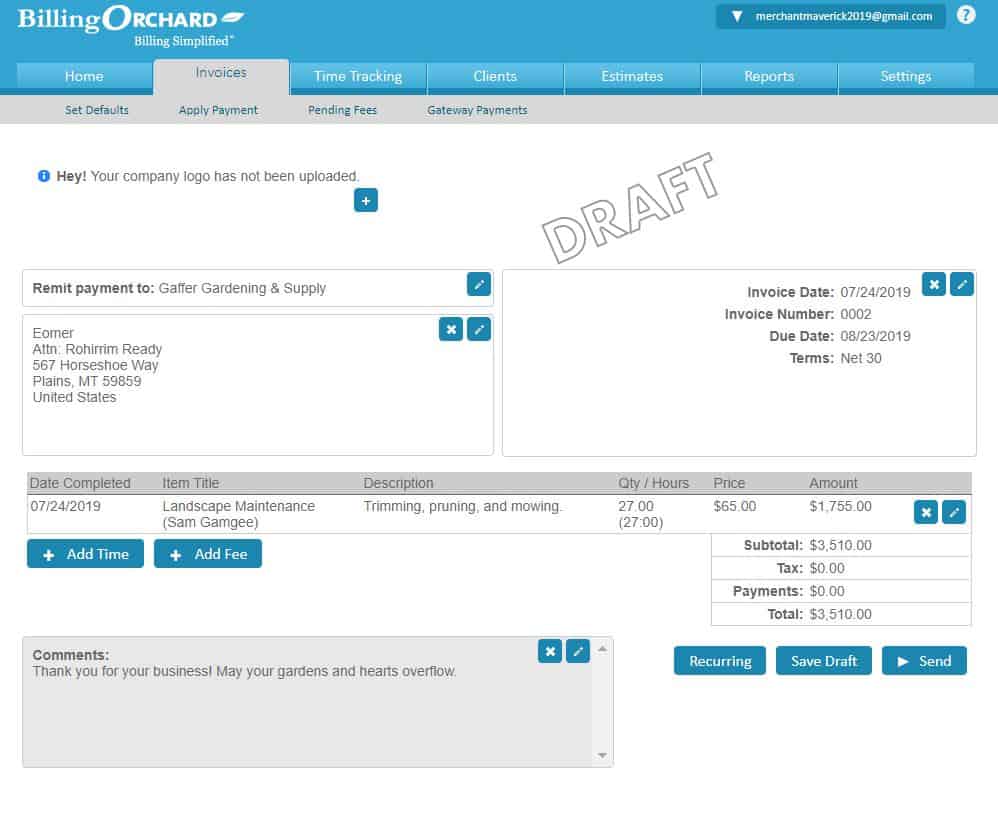Edit the Remit payment to field
Image resolution: width=998 pixels, height=827 pixels.
click(x=479, y=284)
